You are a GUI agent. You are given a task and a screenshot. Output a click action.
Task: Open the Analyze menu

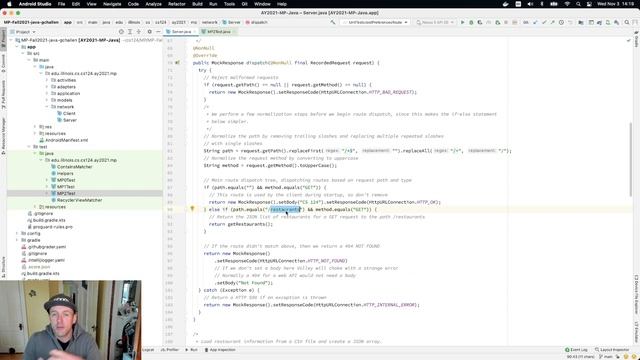[x=153, y=4]
